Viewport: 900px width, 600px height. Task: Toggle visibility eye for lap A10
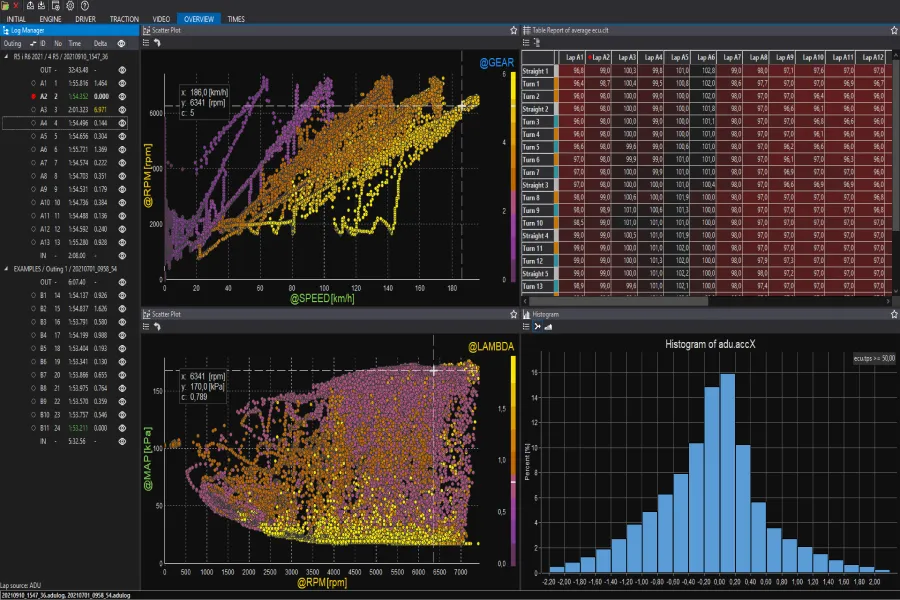point(122,203)
